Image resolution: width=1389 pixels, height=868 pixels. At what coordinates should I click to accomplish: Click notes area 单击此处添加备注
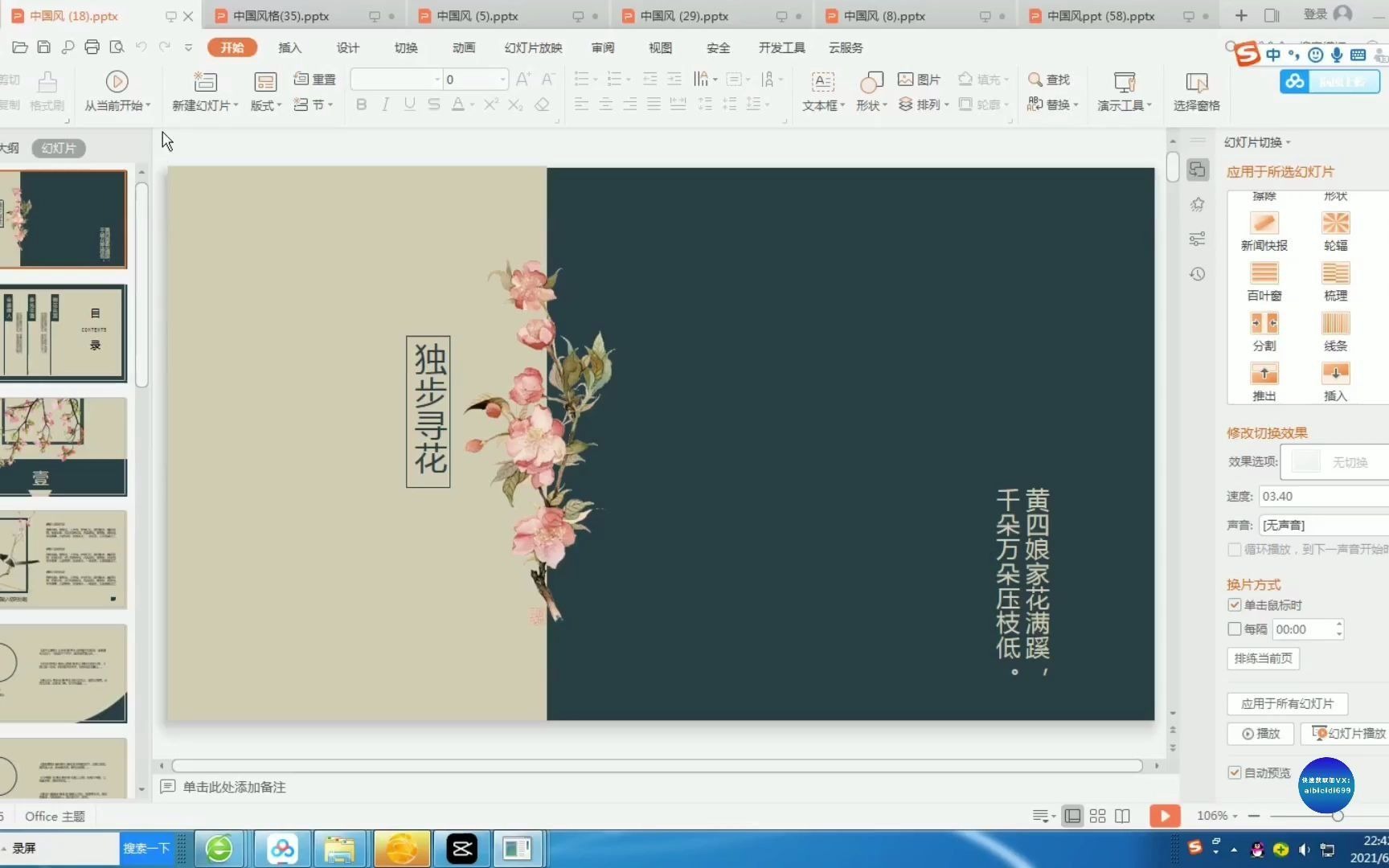pyautogui.click(x=234, y=787)
